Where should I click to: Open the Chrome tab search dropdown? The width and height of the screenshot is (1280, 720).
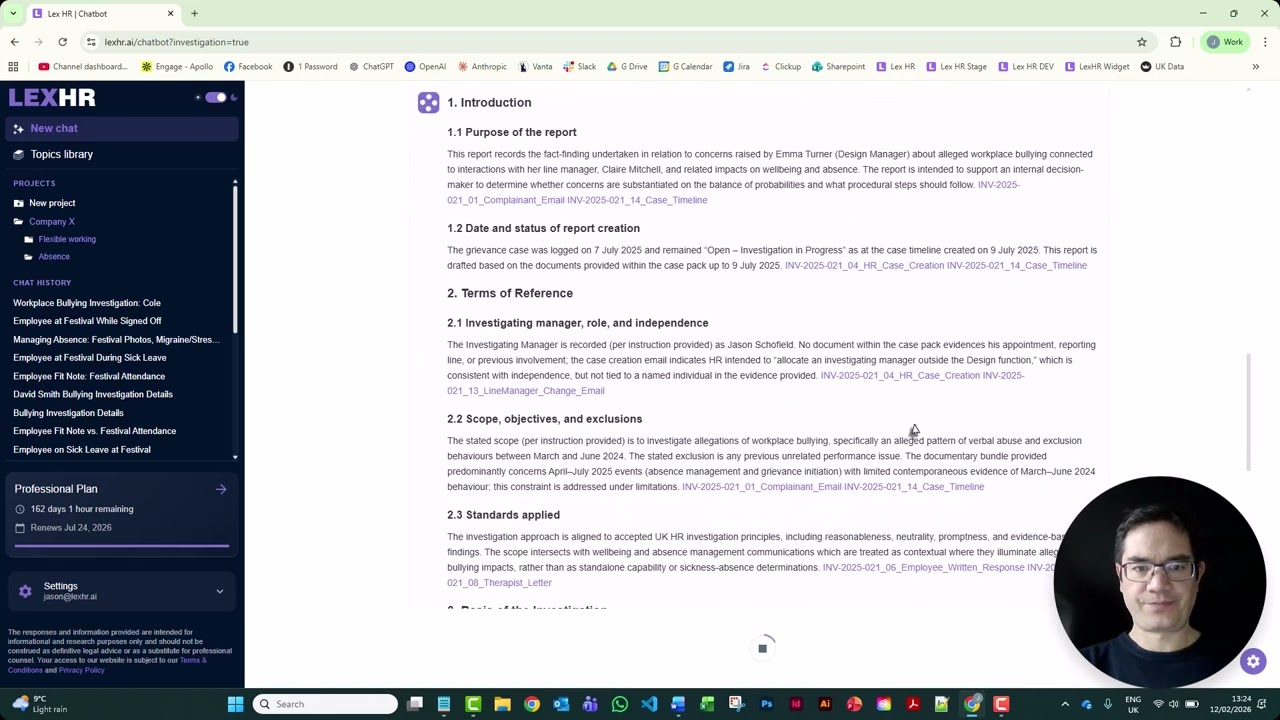click(x=14, y=13)
